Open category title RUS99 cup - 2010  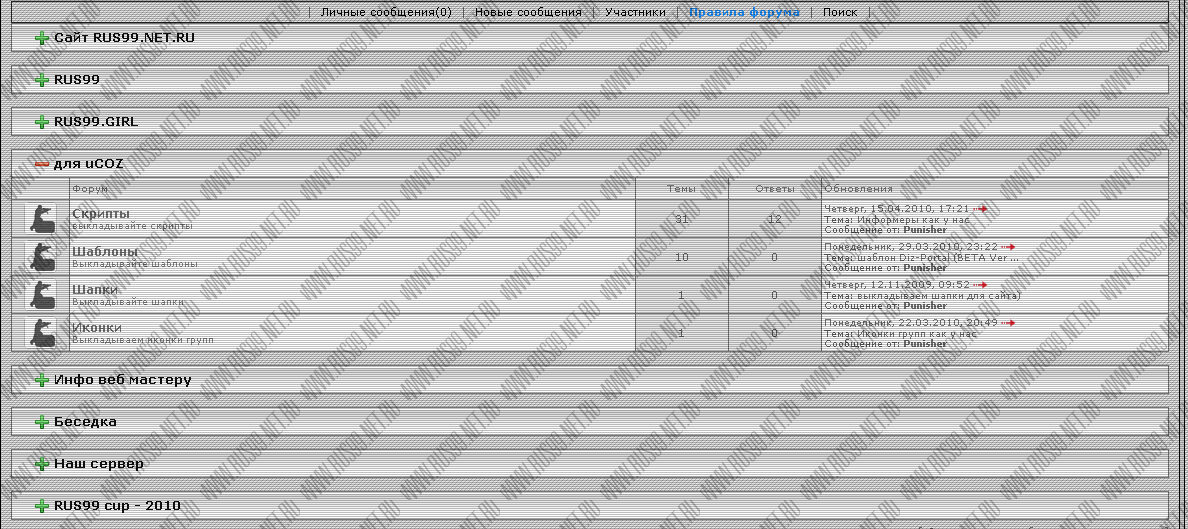point(117,506)
